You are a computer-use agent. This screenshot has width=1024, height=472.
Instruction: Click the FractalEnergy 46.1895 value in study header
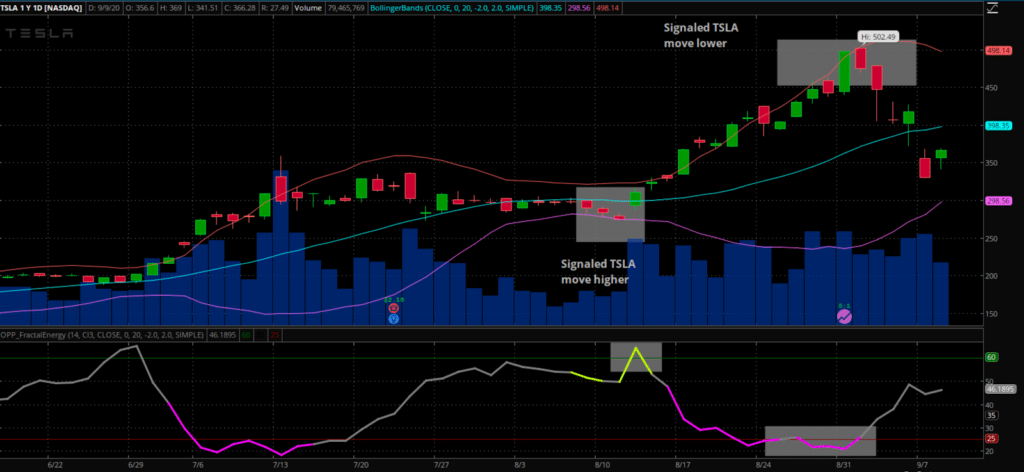click(223, 335)
